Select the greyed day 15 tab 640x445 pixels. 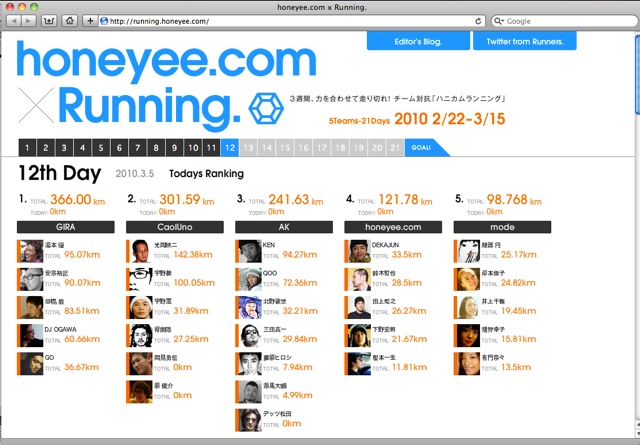tap(285, 148)
